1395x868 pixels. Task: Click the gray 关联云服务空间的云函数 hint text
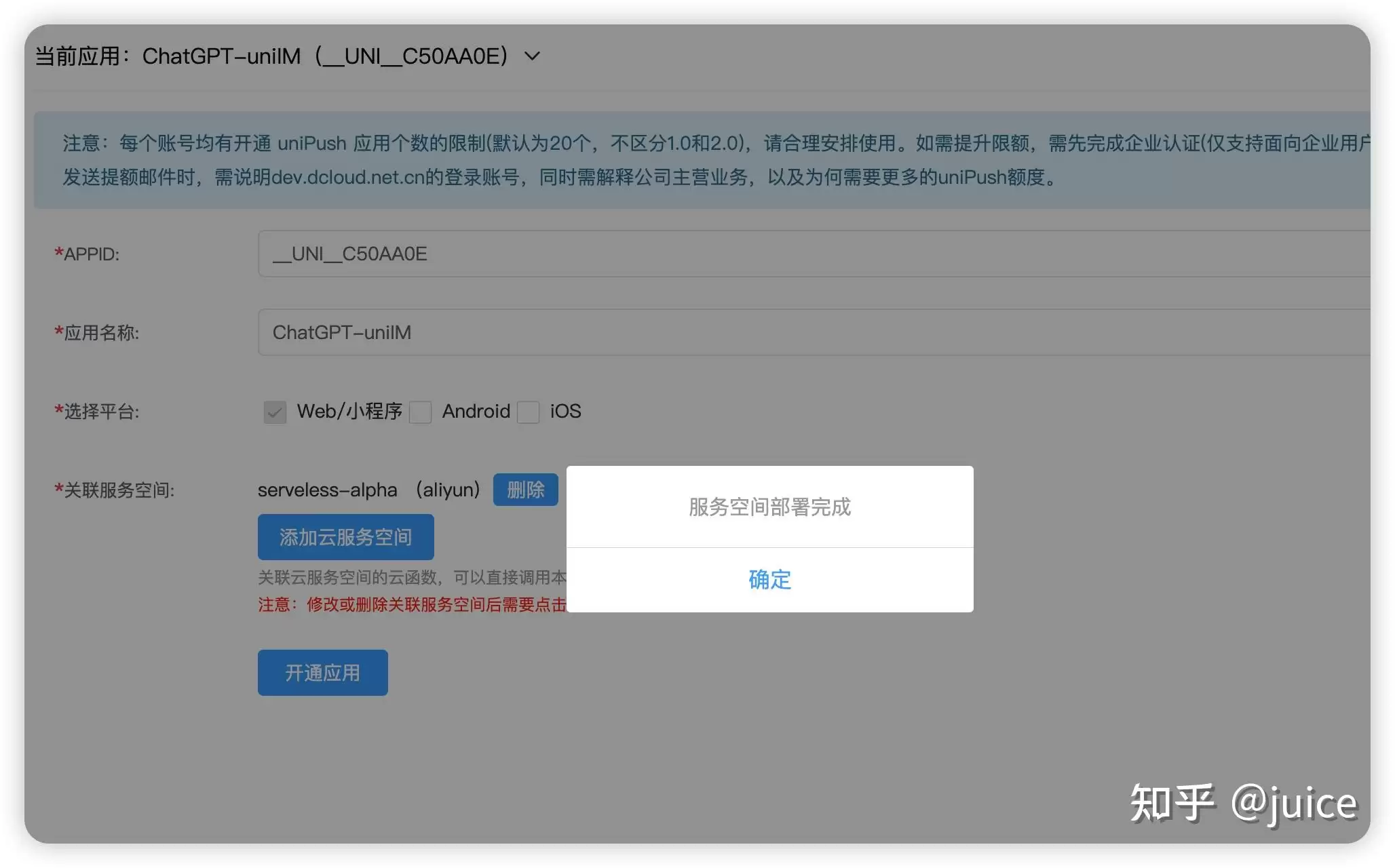coord(411,578)
